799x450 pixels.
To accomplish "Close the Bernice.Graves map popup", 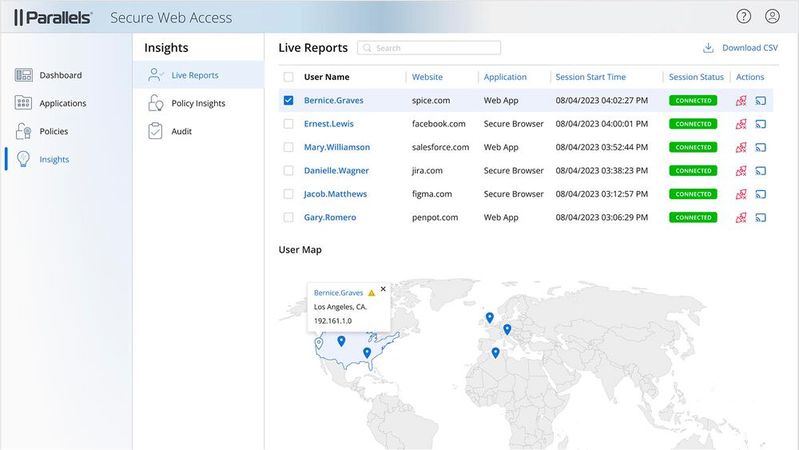I will (x=383, y=289).
